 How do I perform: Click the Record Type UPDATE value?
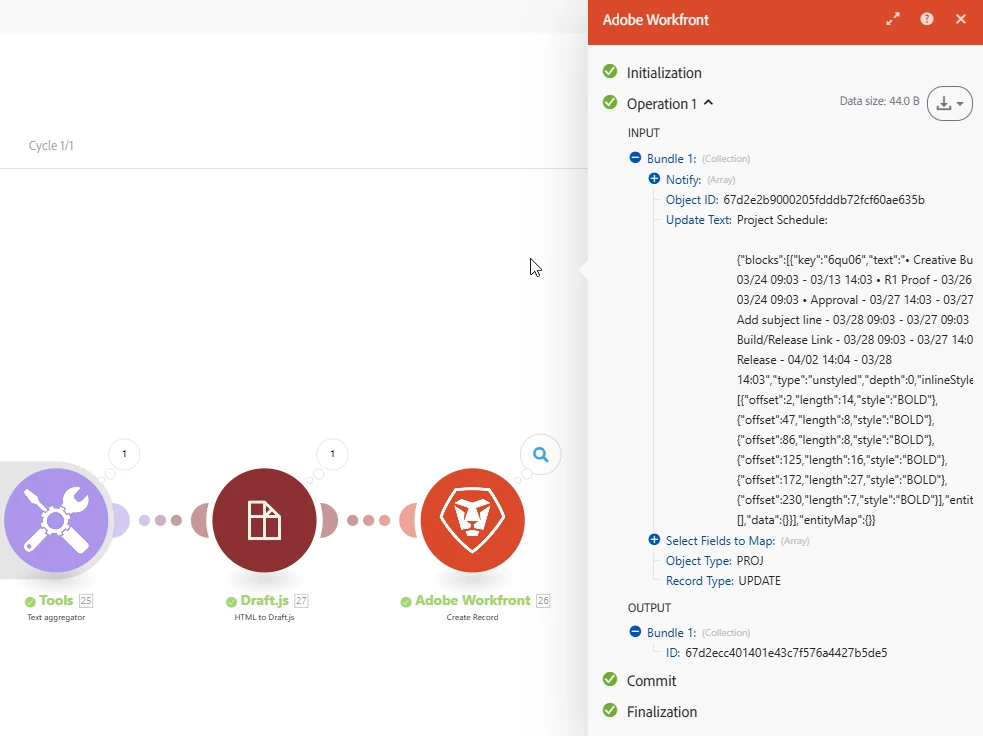(760, 581)
